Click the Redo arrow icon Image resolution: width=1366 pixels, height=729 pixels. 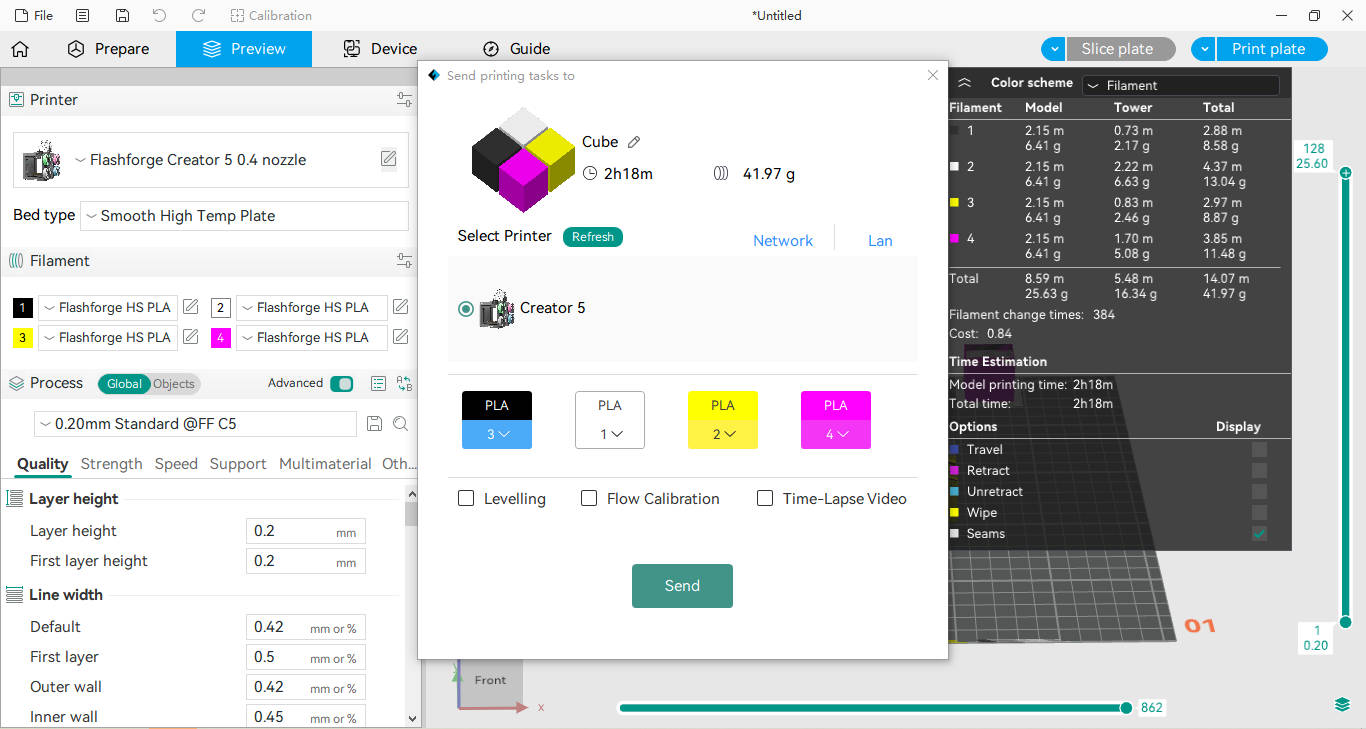click(x=198, y=15)
